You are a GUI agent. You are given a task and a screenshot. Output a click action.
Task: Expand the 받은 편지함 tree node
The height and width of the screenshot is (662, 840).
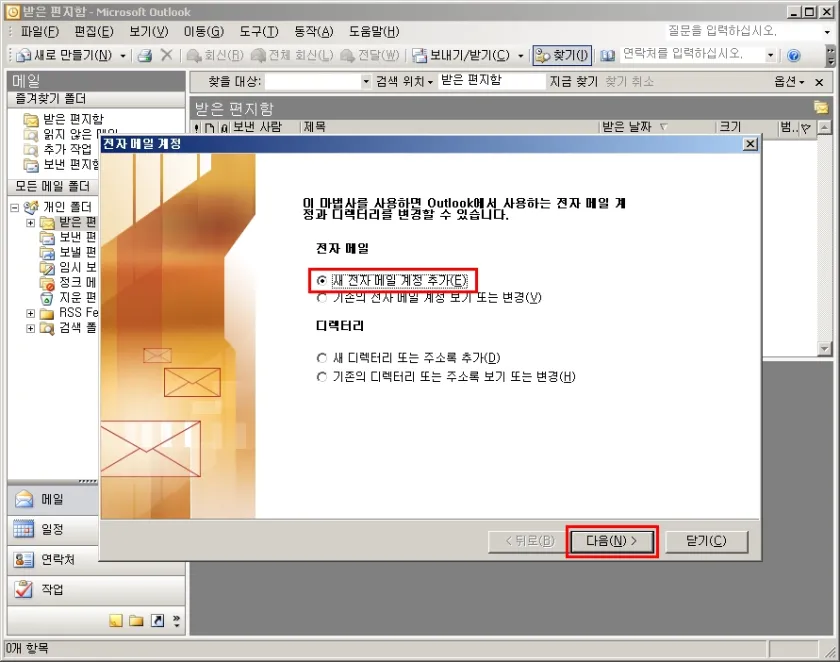pos(31,222)
